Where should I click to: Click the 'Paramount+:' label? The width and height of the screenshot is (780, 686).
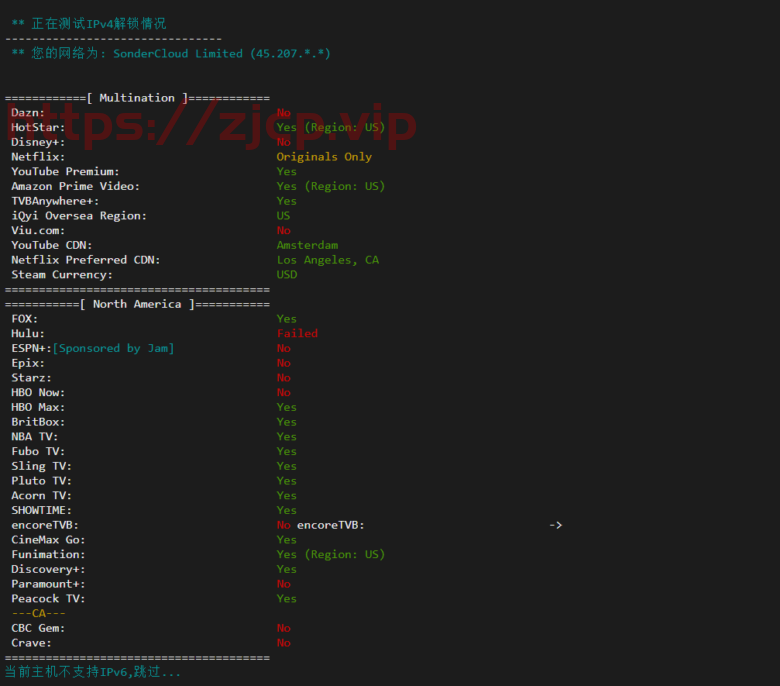[x=48, y=584]
